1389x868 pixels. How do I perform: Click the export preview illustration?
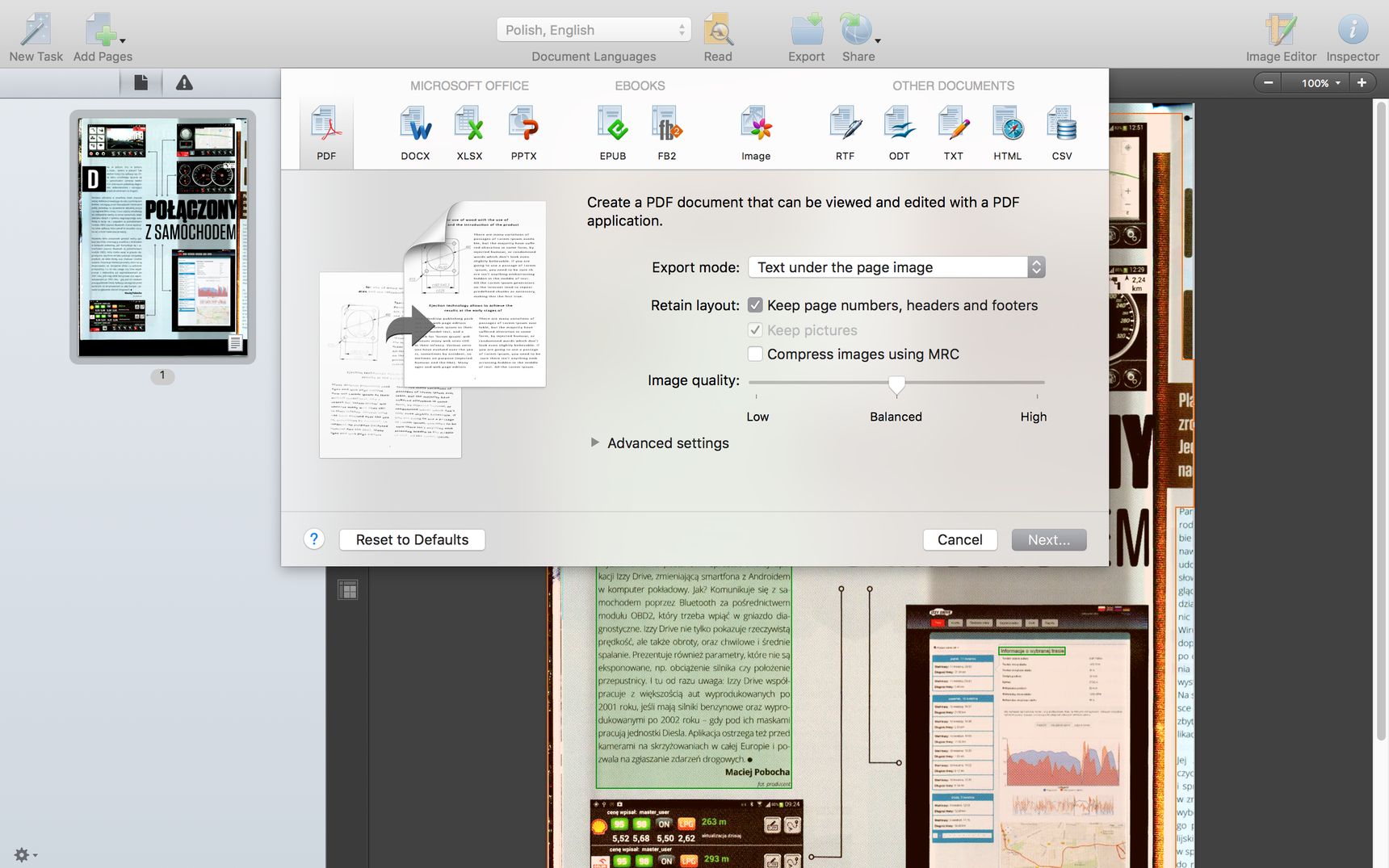pyautogui.click(x=433, y=329)
